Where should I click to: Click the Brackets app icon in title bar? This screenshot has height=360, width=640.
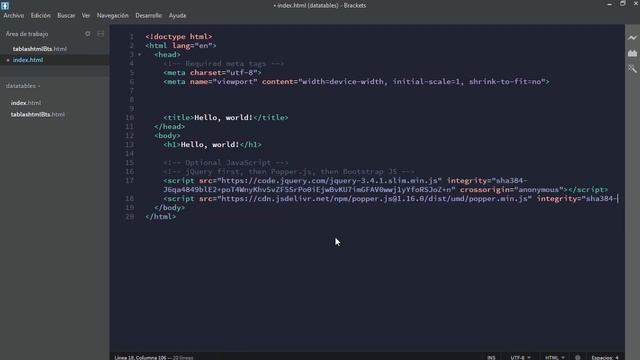pos(5,5)
